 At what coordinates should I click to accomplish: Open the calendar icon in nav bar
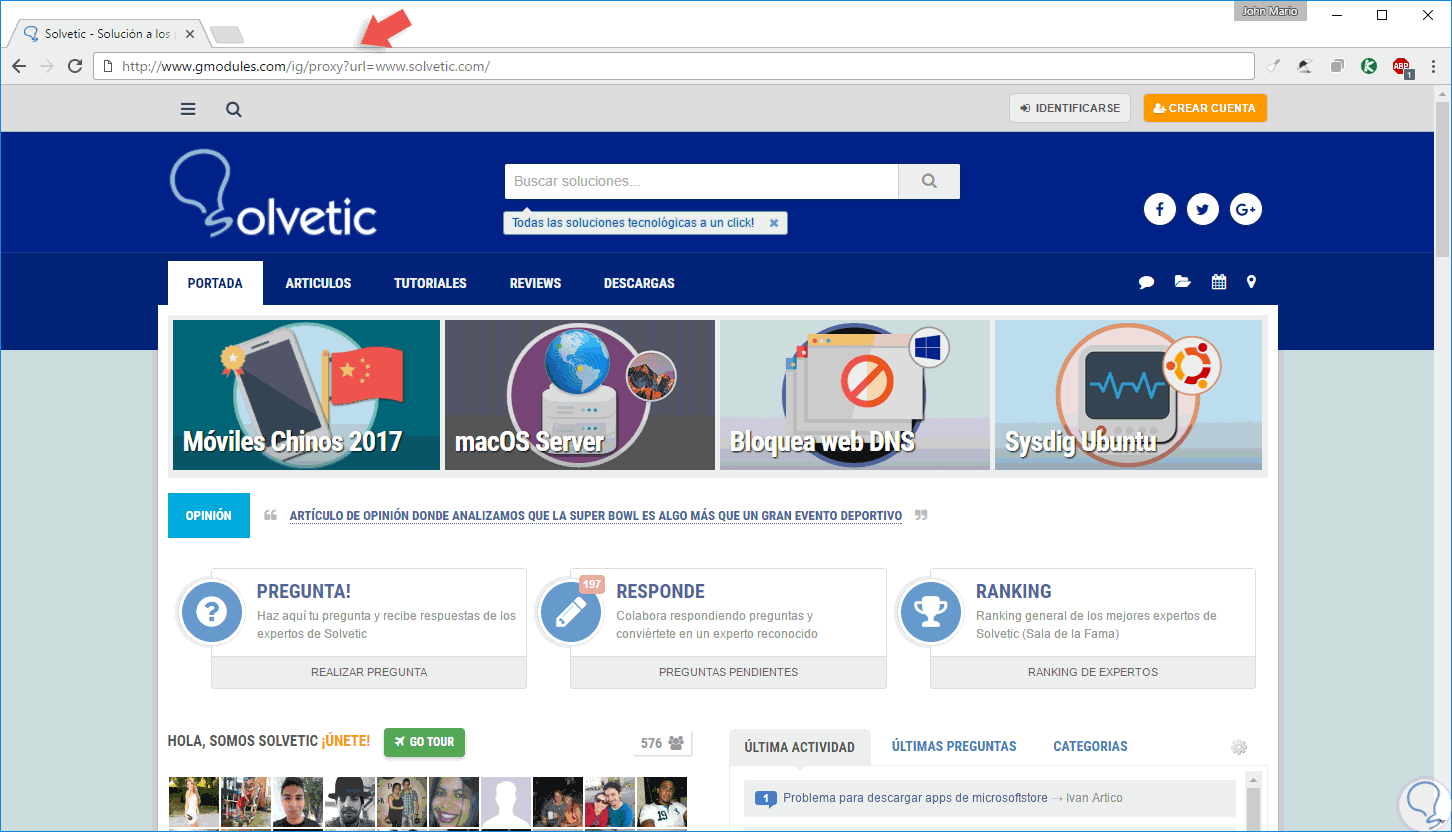pos(1219,283)
